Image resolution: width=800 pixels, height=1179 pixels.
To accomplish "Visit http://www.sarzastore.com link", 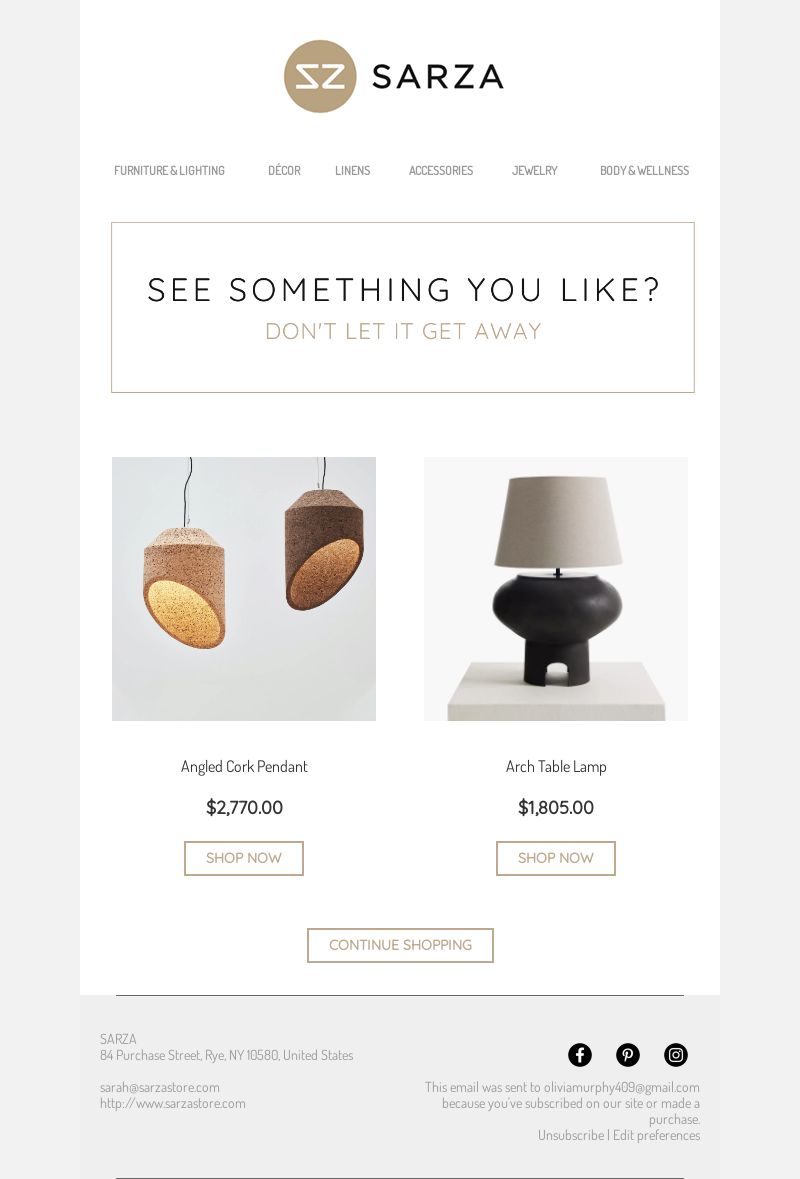I will click(173, 1103).
